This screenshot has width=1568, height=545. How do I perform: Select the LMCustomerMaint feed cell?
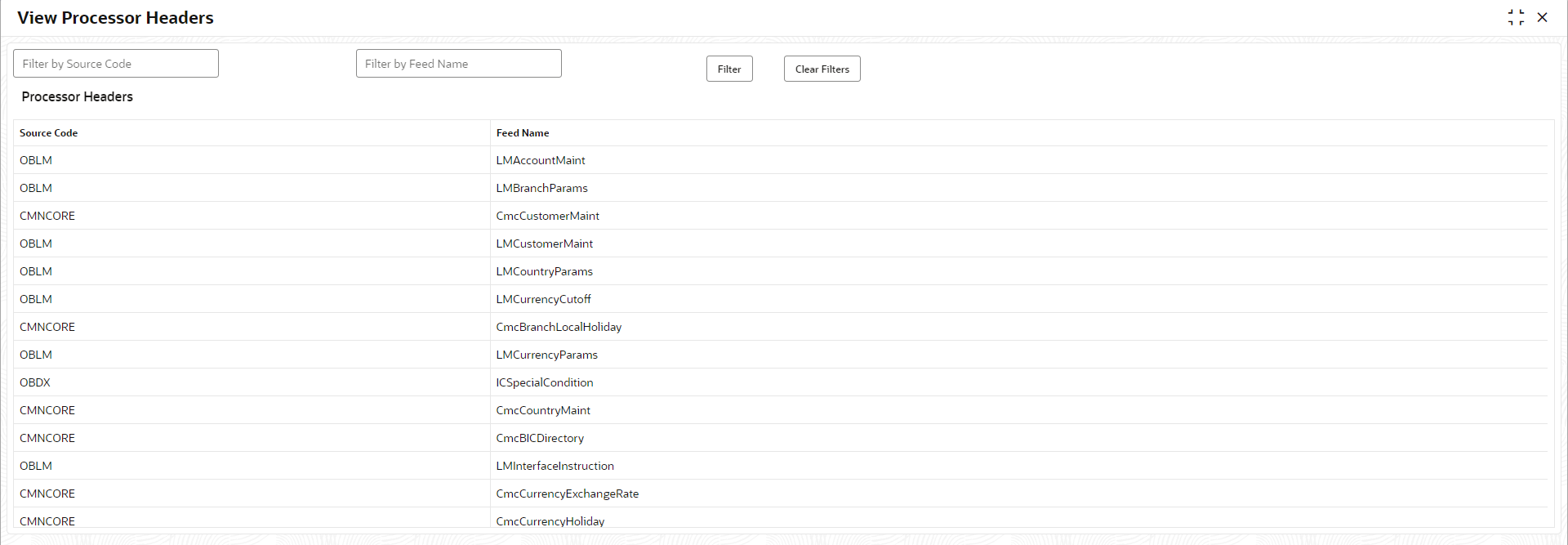coord(1018,243)
